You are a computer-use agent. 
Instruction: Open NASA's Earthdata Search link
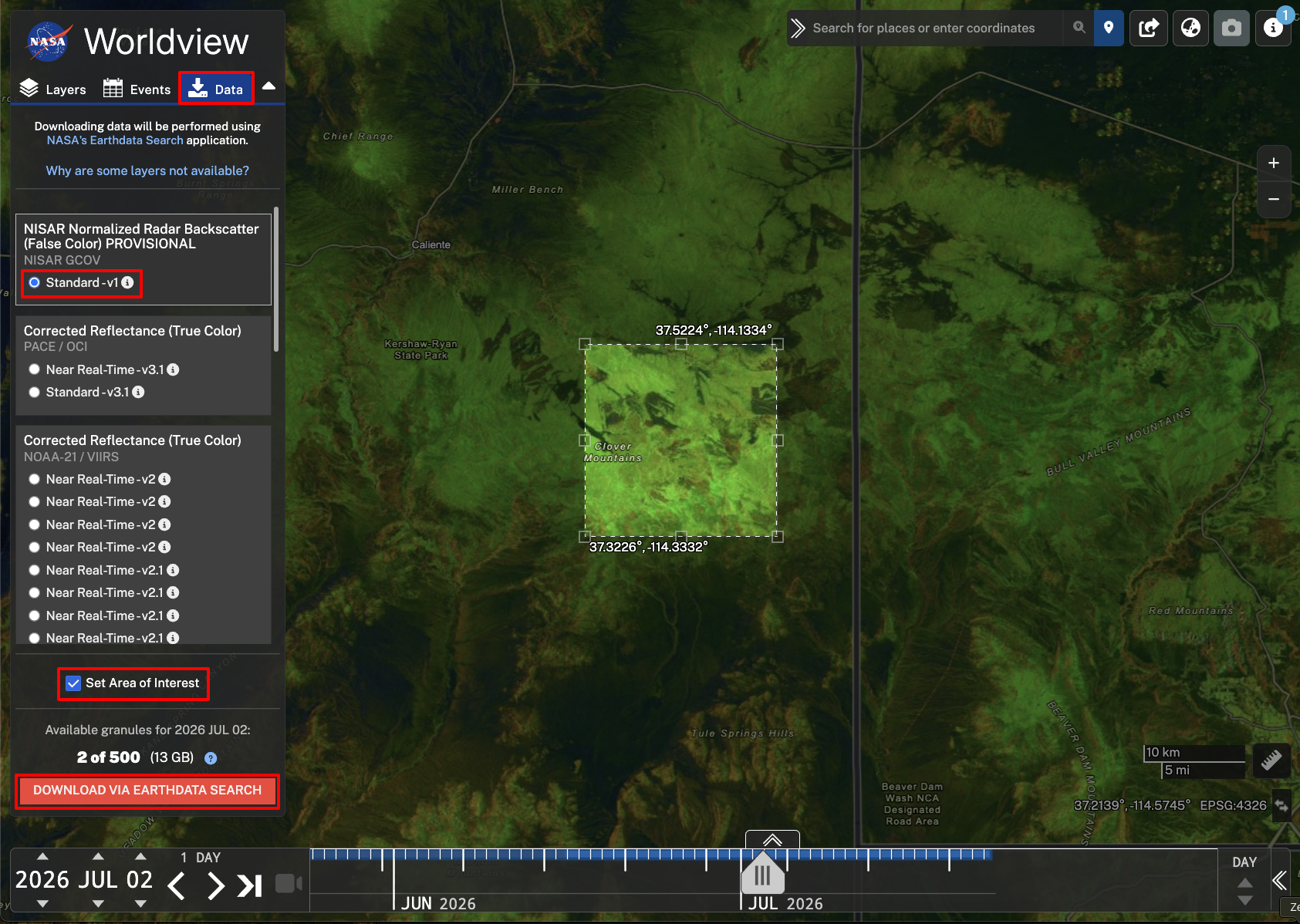pos(115,140)
